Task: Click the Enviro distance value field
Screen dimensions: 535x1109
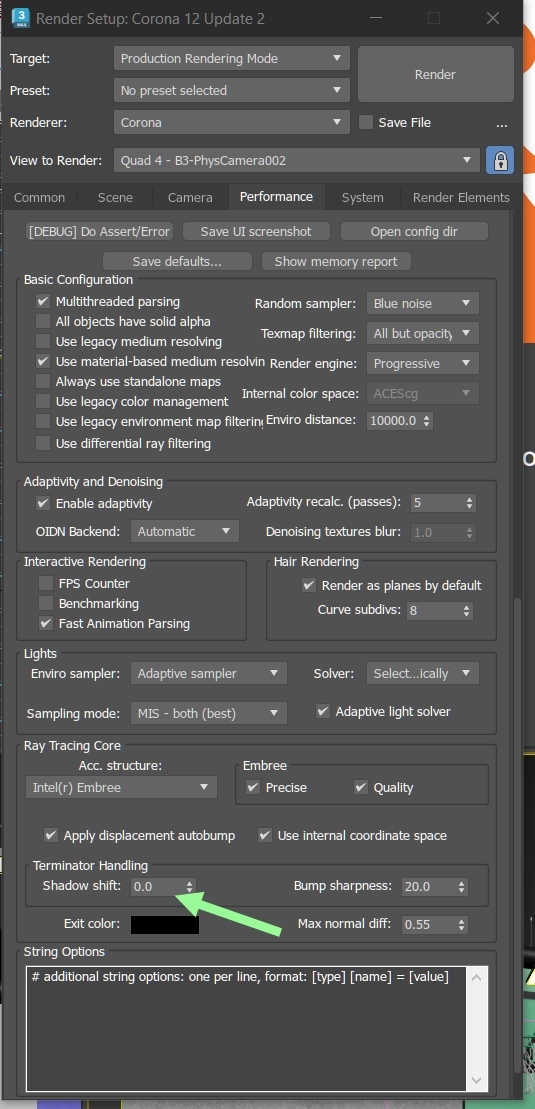Action: point(393,420)
